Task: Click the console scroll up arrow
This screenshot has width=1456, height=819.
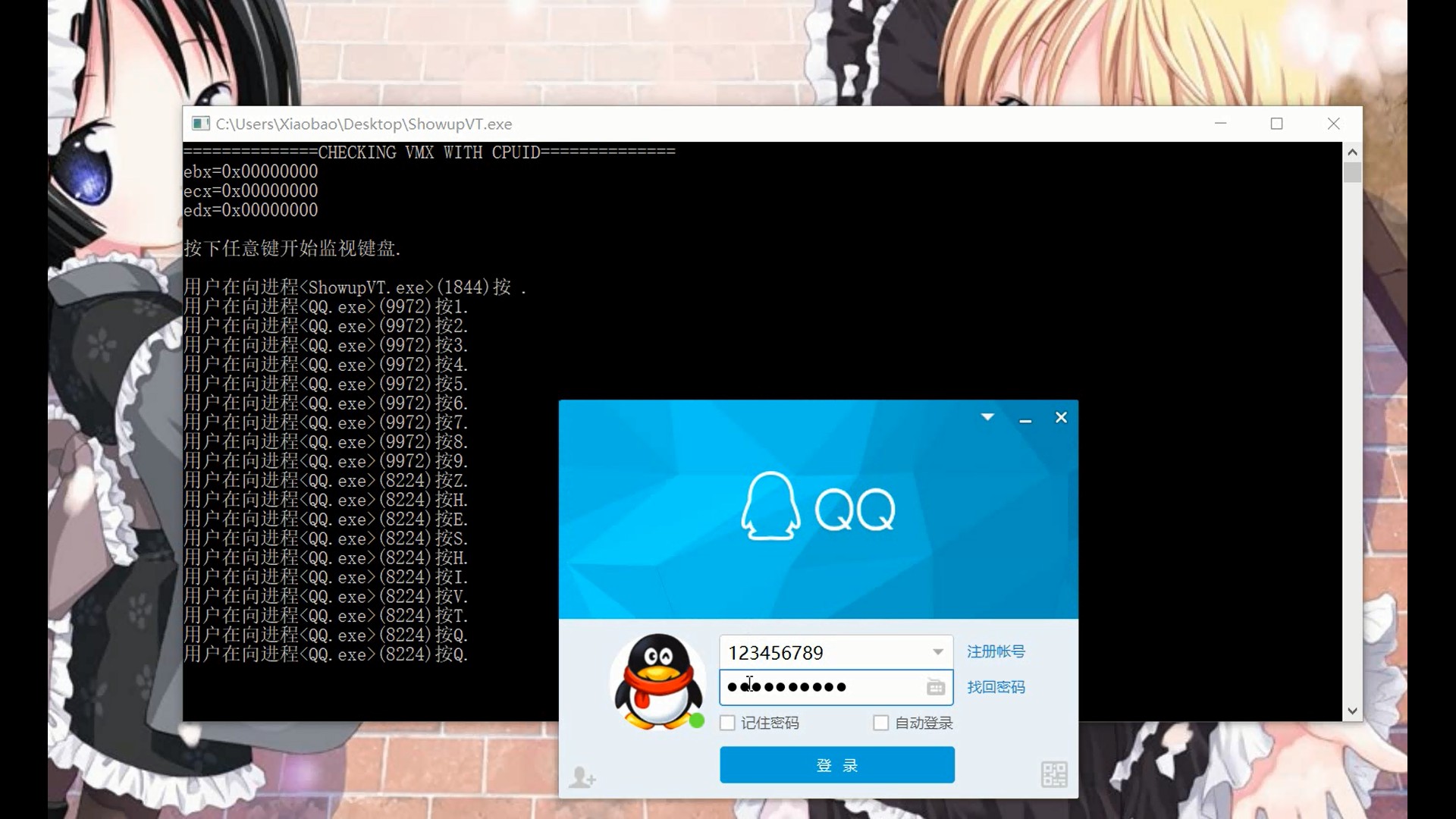Action: [x=1352, y=152]
